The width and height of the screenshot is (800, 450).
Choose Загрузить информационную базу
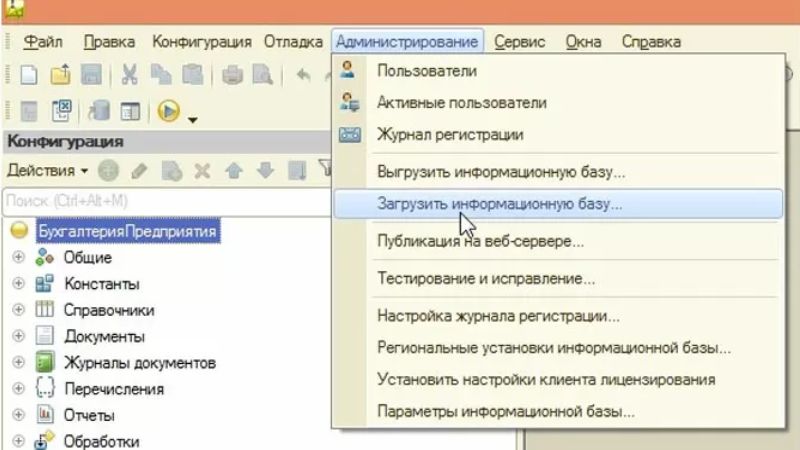click(x=558, y=204)
